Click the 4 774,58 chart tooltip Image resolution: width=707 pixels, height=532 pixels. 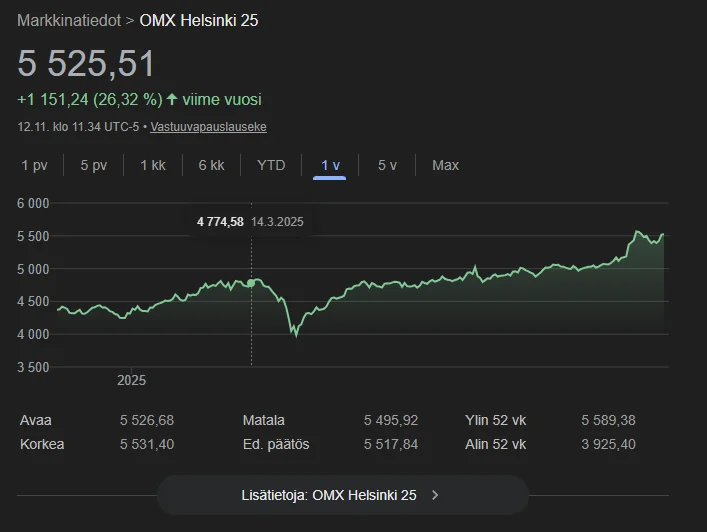click(x=250, y=221)
